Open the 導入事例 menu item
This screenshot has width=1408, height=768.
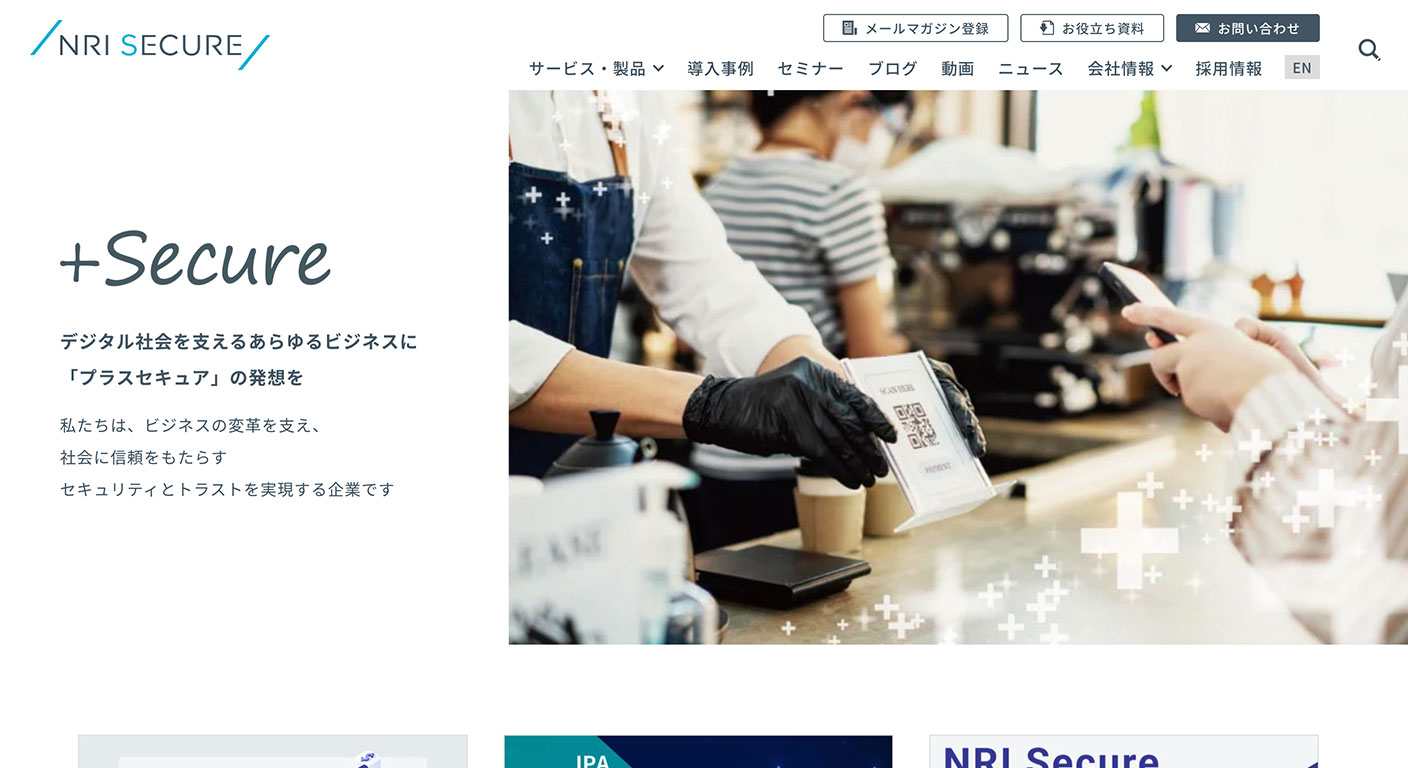coord(720,69)
